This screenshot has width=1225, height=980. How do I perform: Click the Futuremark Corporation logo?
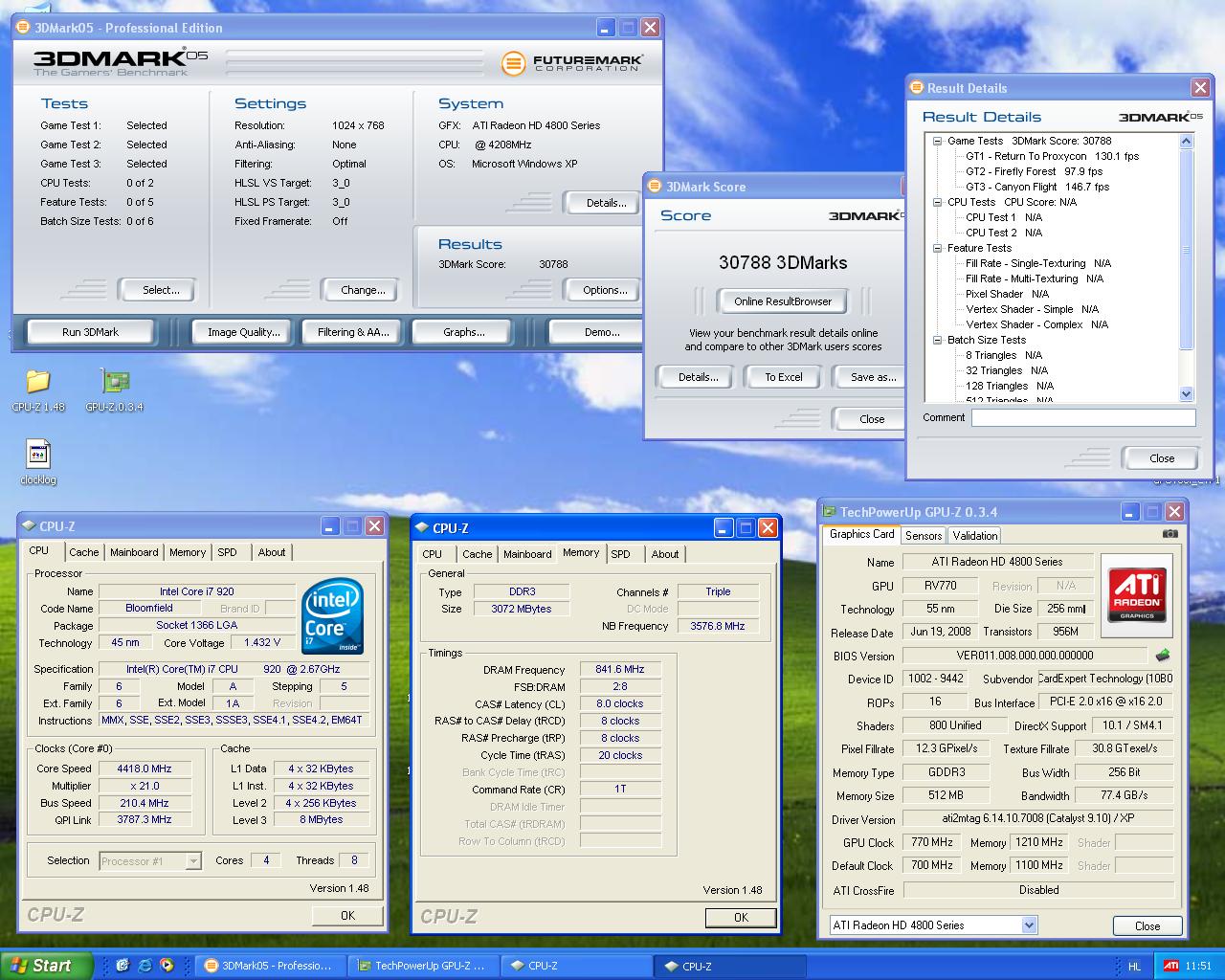click(x=572, y=63)
